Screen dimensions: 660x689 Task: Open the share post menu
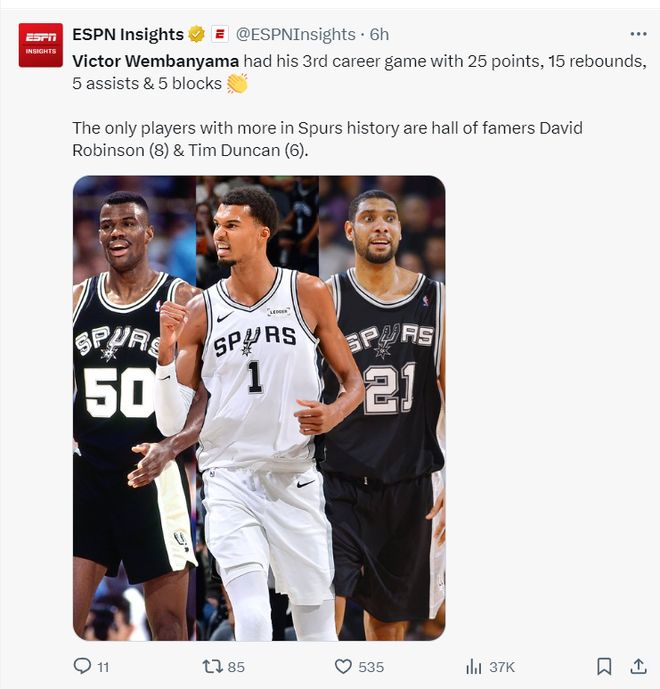pos(638,666)
